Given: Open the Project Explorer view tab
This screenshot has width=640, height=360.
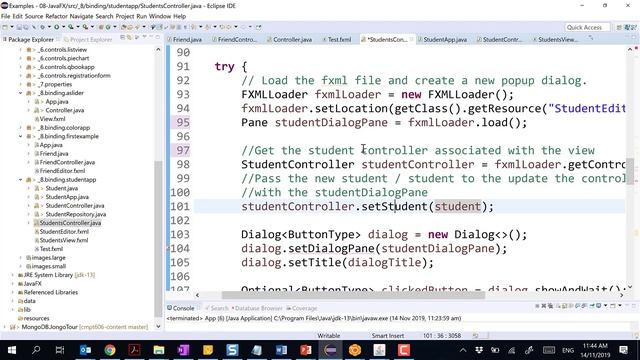Looking at the screenshot, I should [x=91, y=39].
